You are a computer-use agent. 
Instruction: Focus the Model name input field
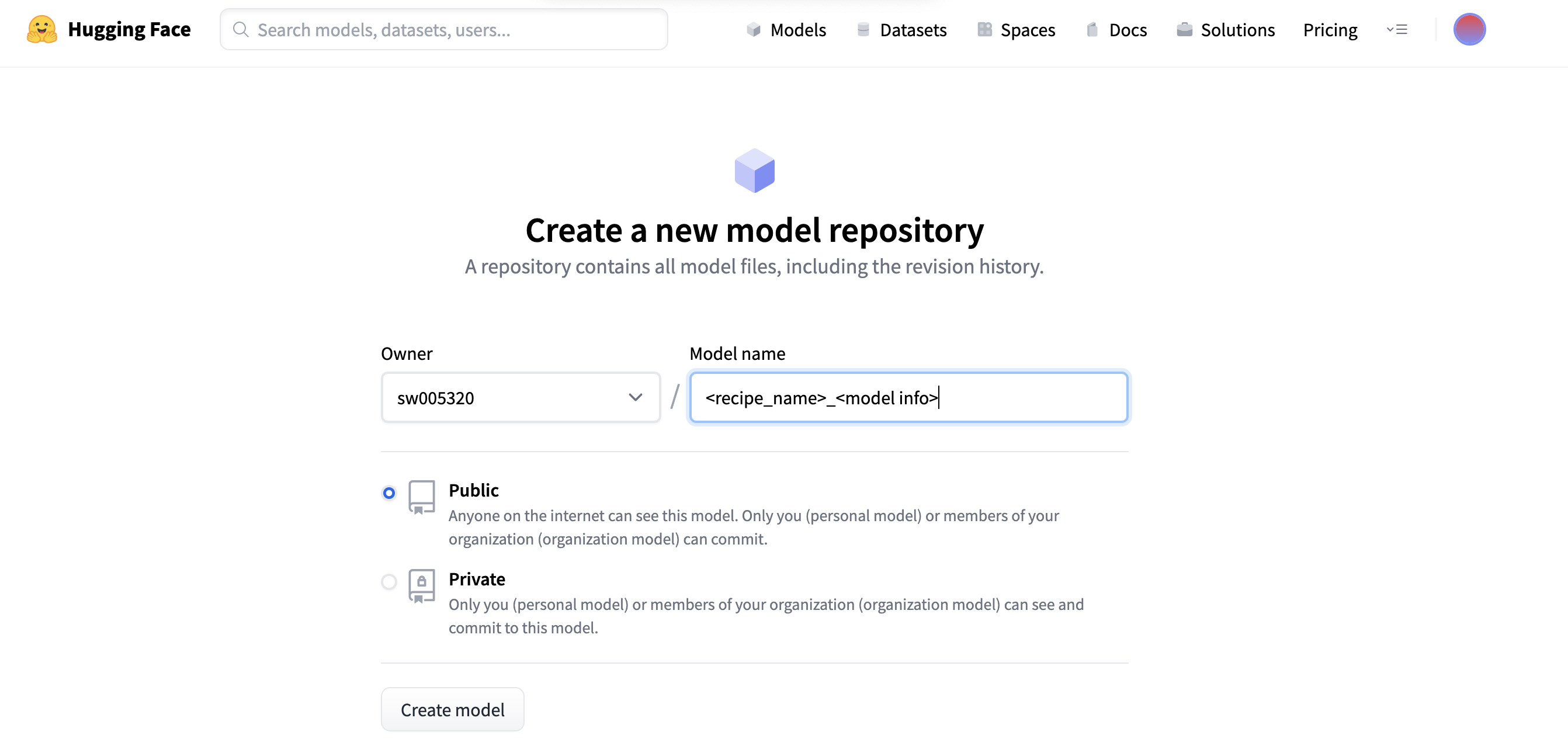[x=908, y=397]
